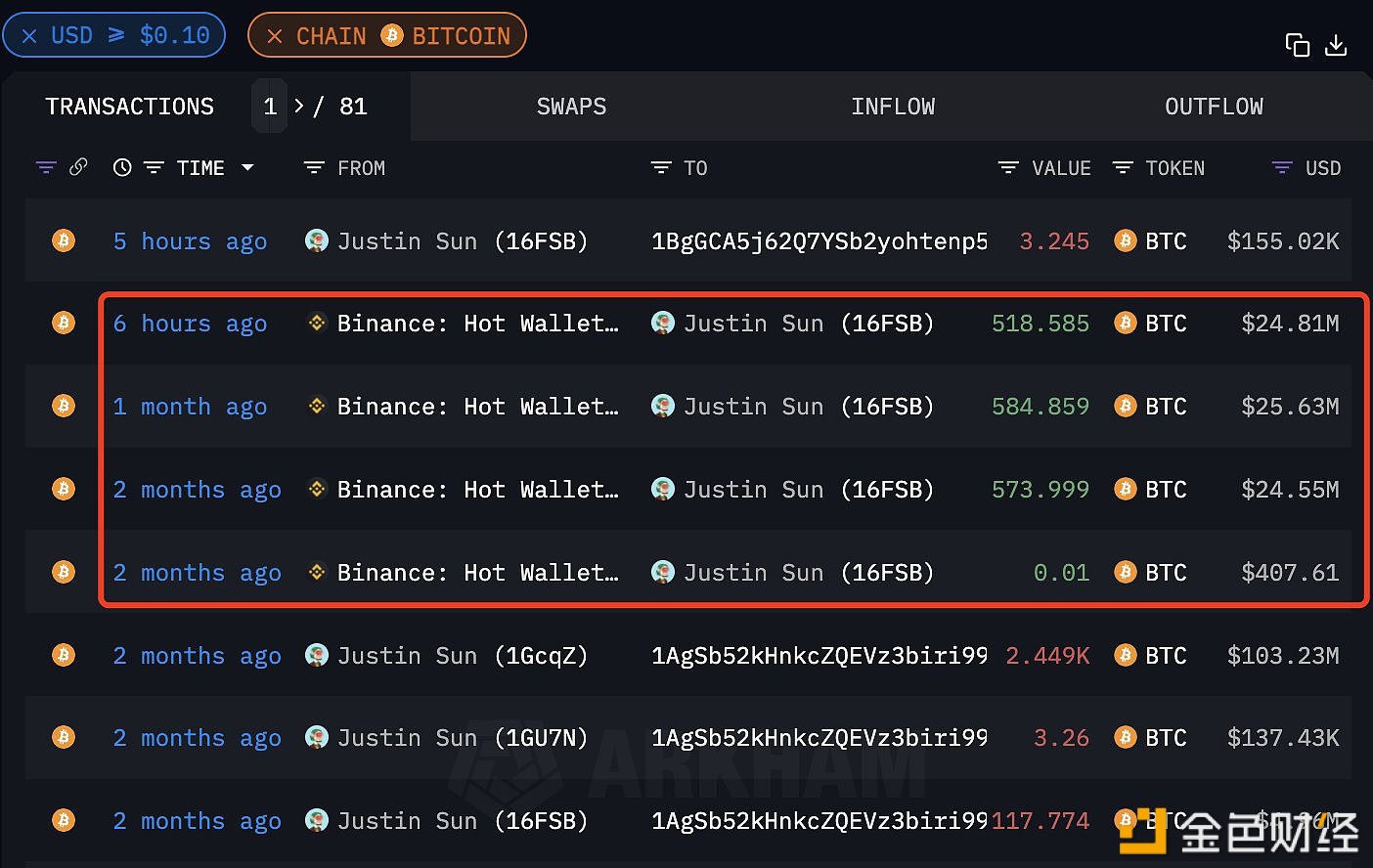The image size is (1373, 868).
Task: Click Justin Sun (16FSB) in 117.774 row
Action: pyautogui.click(x=462, y=821)
